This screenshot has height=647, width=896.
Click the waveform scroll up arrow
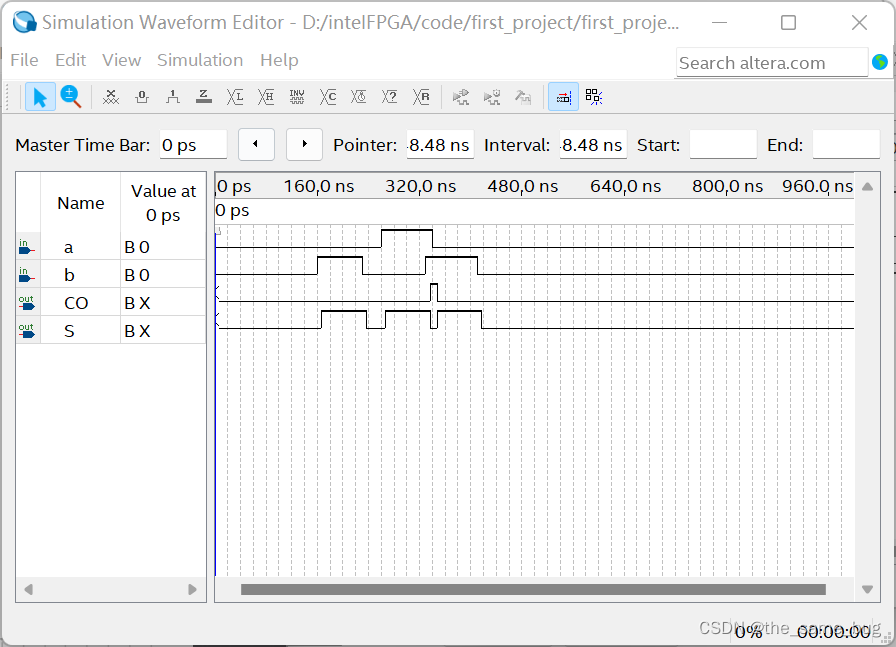[x=867, y=186]
